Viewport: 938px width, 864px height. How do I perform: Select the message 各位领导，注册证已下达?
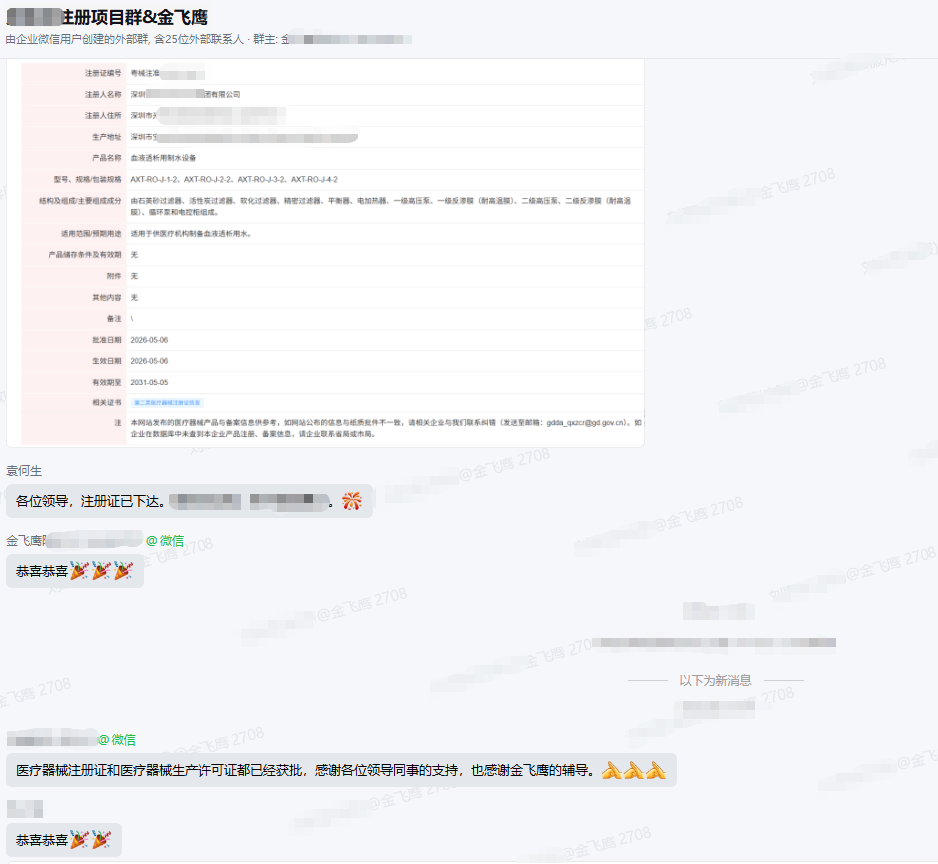(x=189, y=501)
